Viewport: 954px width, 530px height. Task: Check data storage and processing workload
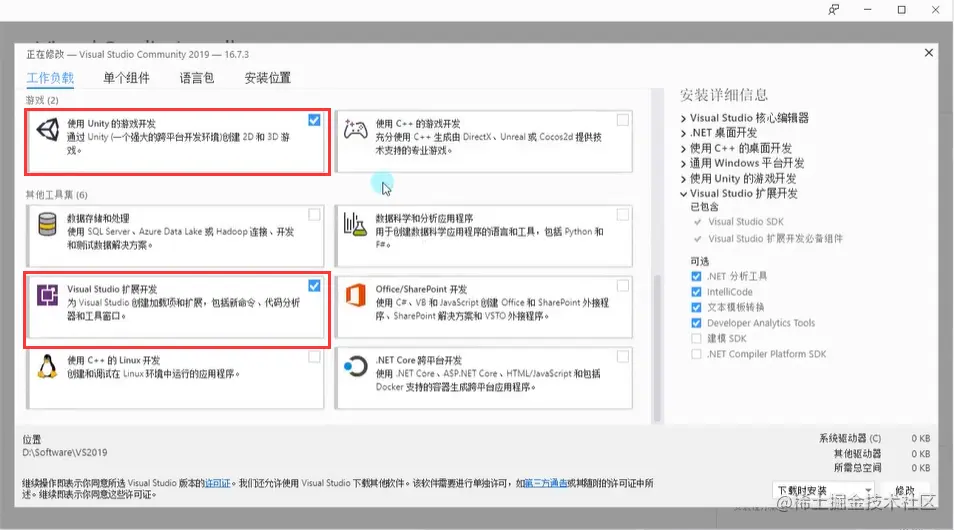tap(314, 215)
